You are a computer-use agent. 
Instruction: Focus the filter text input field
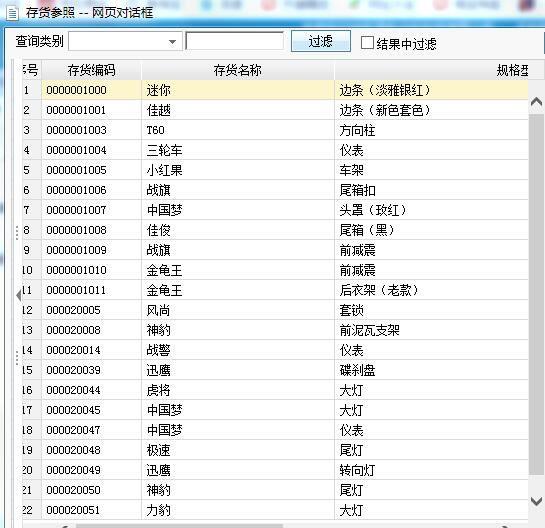235,41
